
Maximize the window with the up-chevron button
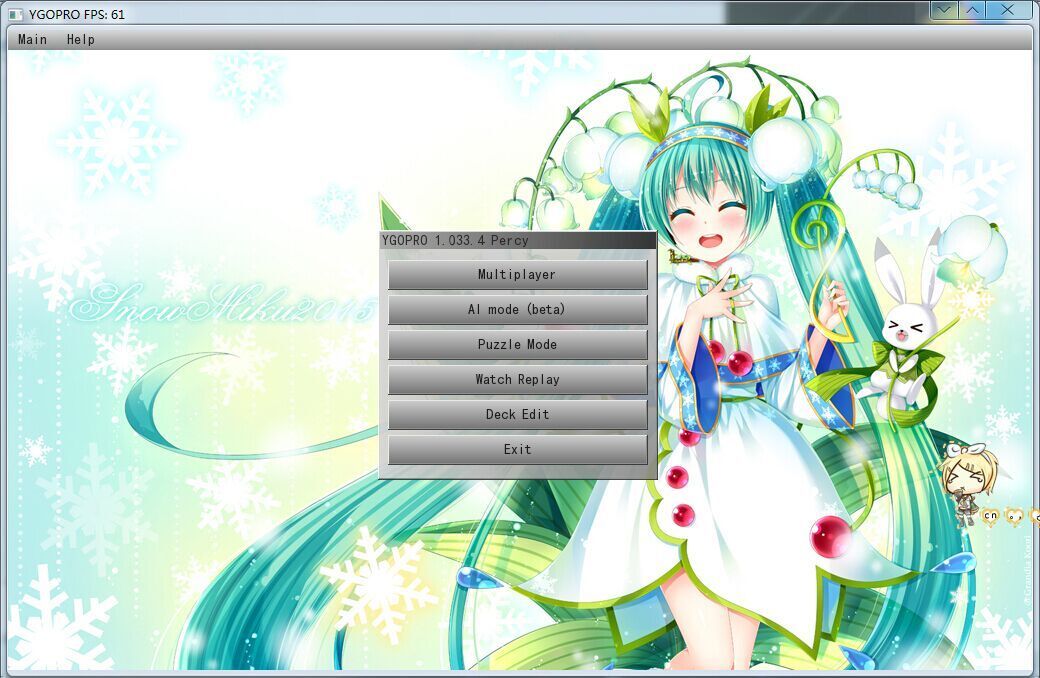tap(973, 10)
